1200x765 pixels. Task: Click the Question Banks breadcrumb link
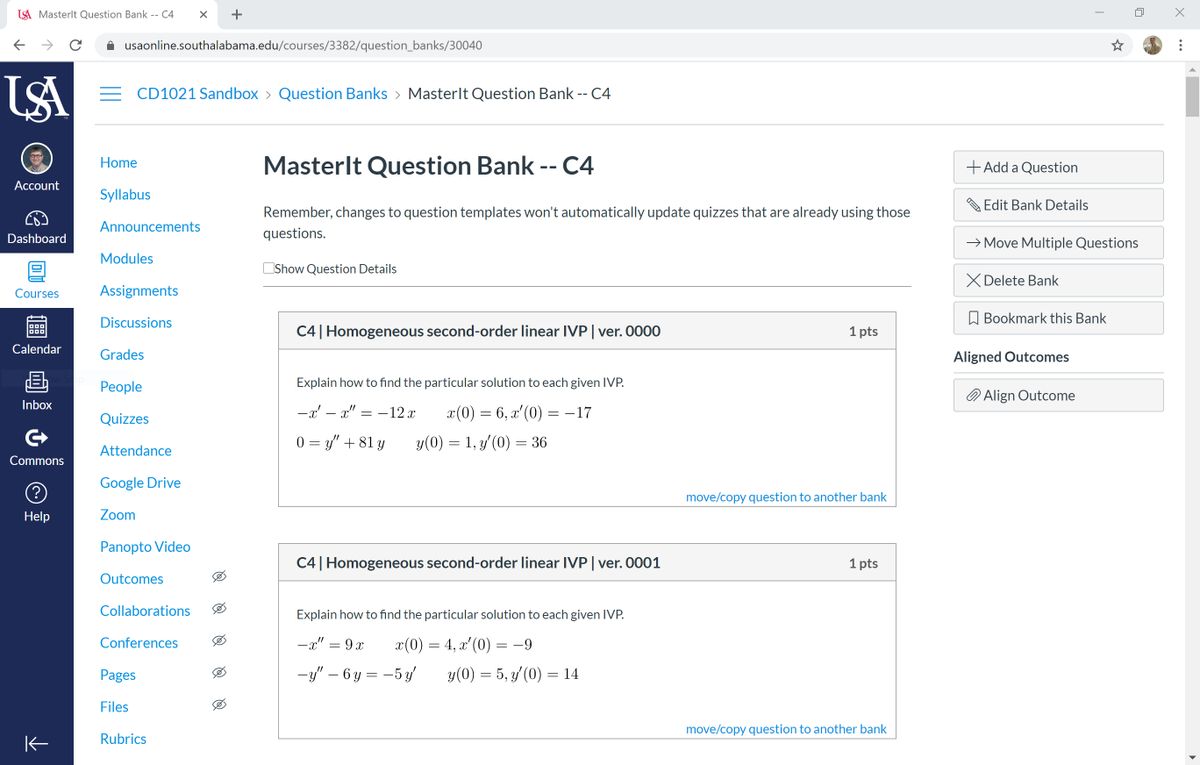click(332, 93)
